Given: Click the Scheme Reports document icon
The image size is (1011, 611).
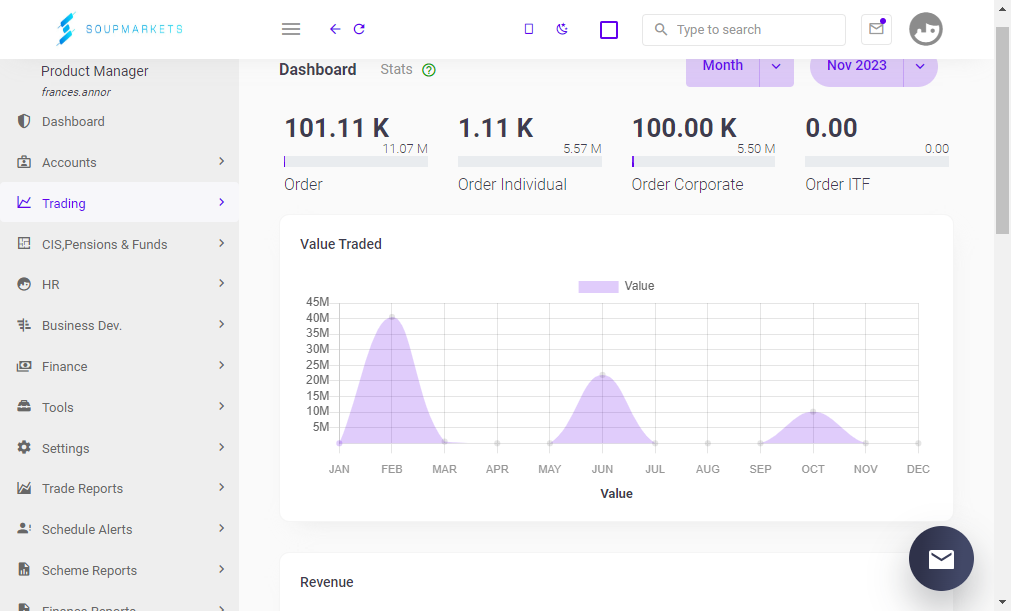Looking at the screenshot, I should point(24,569).
